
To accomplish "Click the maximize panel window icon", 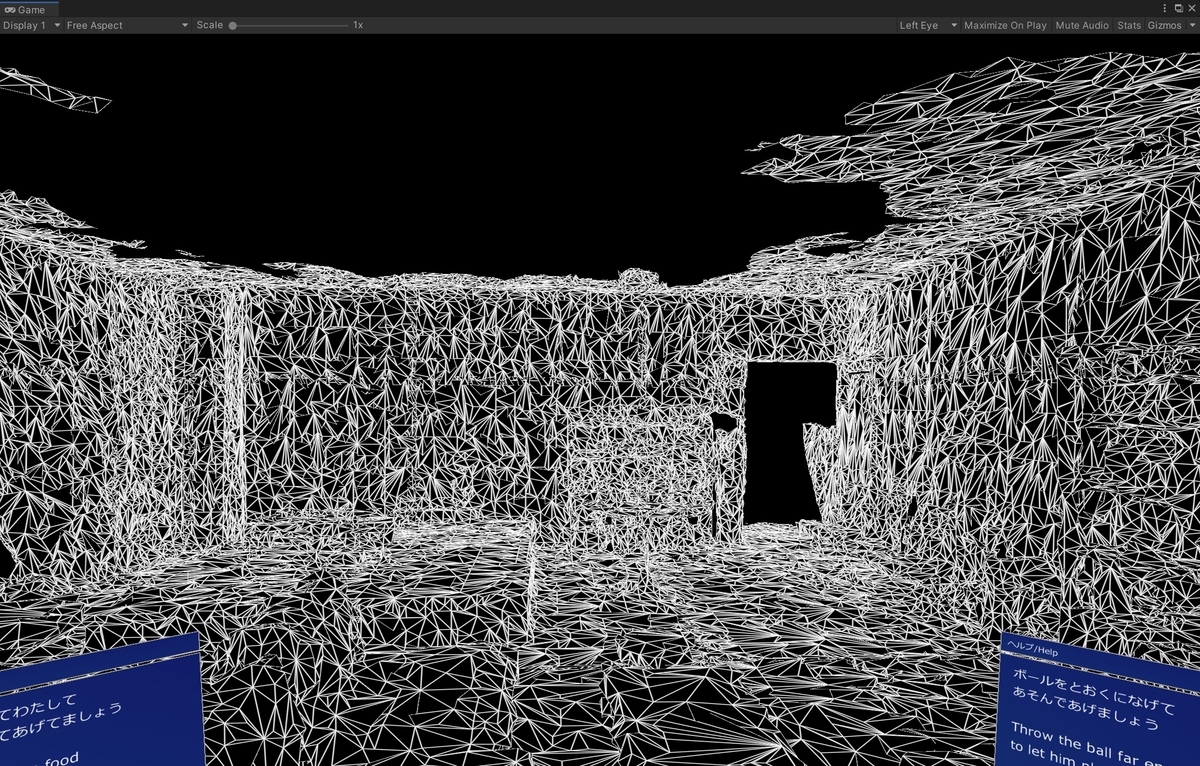I will (1178, 8).
